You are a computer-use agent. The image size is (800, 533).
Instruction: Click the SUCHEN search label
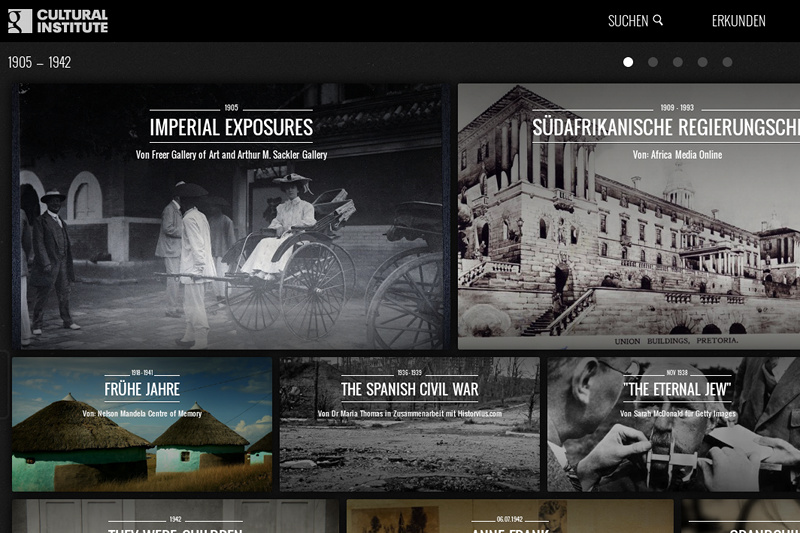coord(628,21)
